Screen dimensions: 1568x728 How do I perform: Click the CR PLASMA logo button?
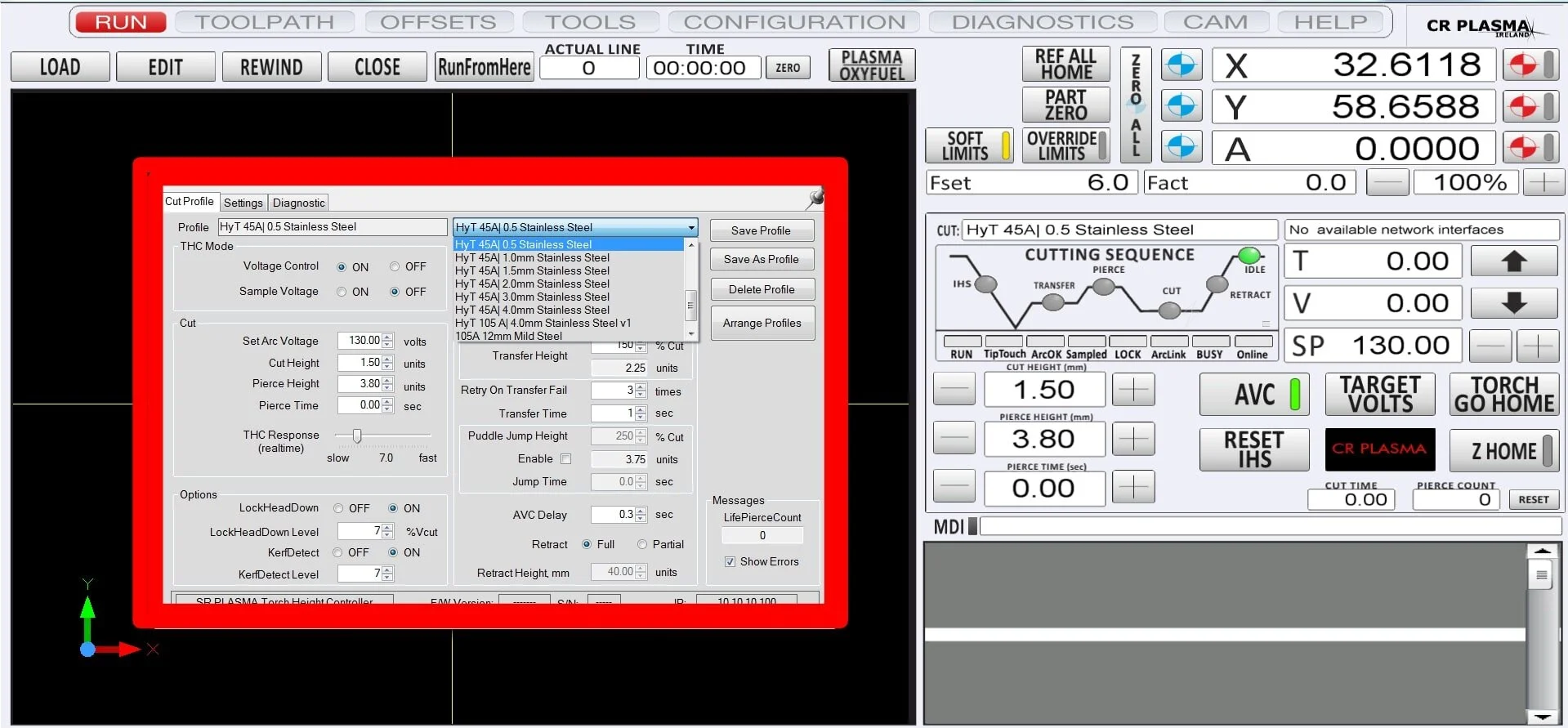(1379, 449)
